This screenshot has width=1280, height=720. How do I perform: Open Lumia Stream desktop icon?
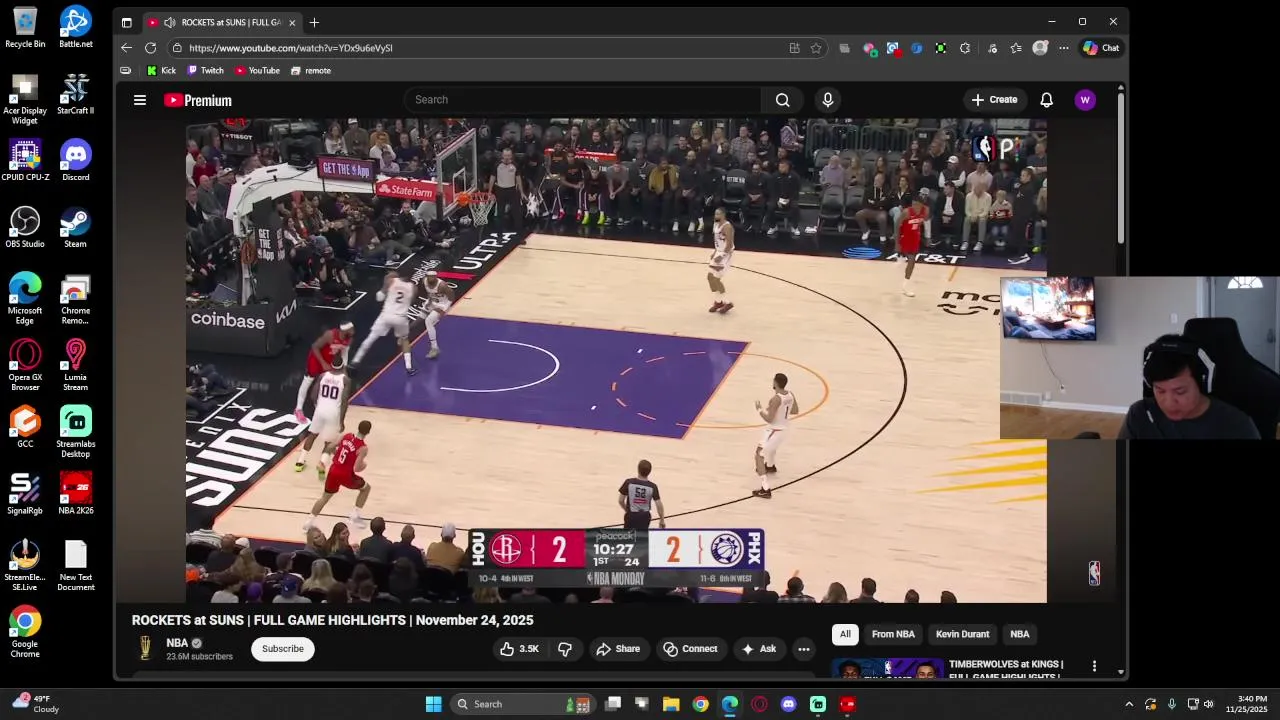(x=75, y=365)
